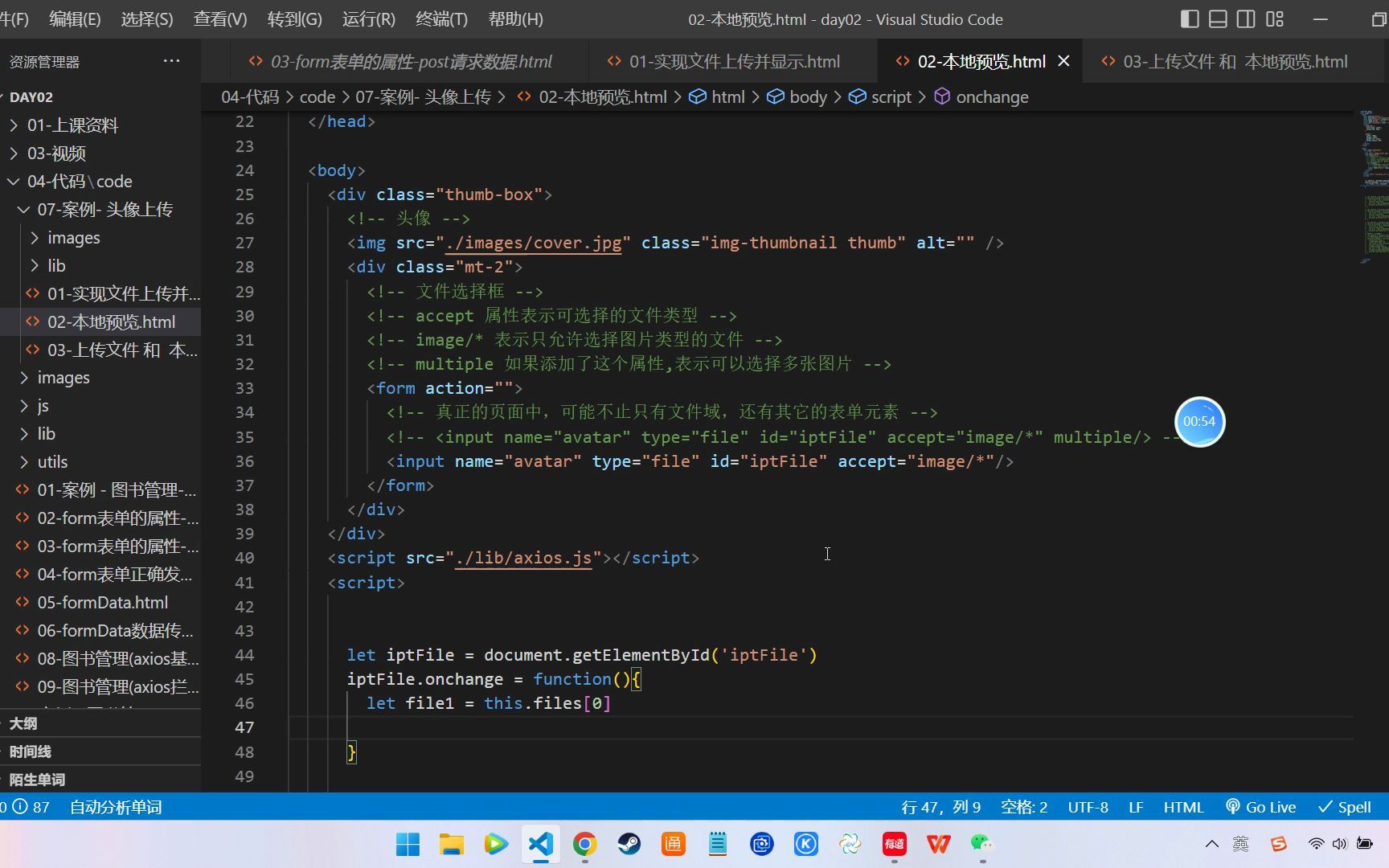The image size is (1389, 868).
Task: Open volume control in system tray
Action: [1339, 844]
